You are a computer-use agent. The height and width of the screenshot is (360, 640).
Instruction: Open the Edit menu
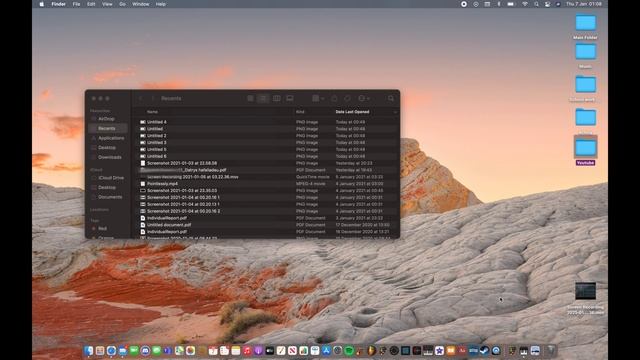click(x=91, y=4)
